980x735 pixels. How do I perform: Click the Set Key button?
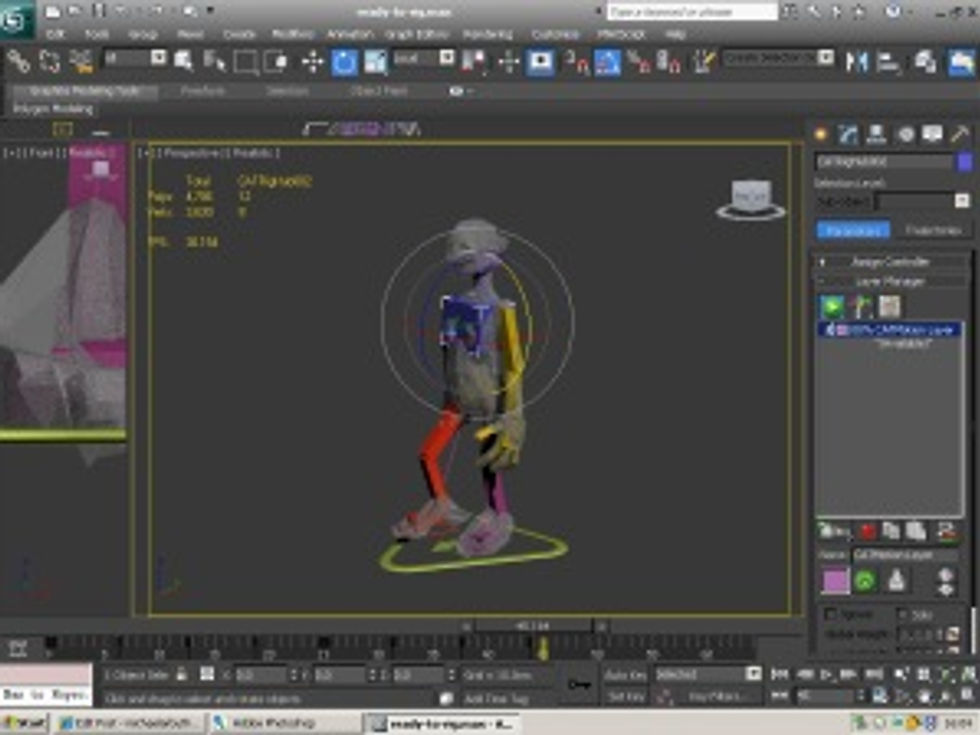(x=625, y=696)
